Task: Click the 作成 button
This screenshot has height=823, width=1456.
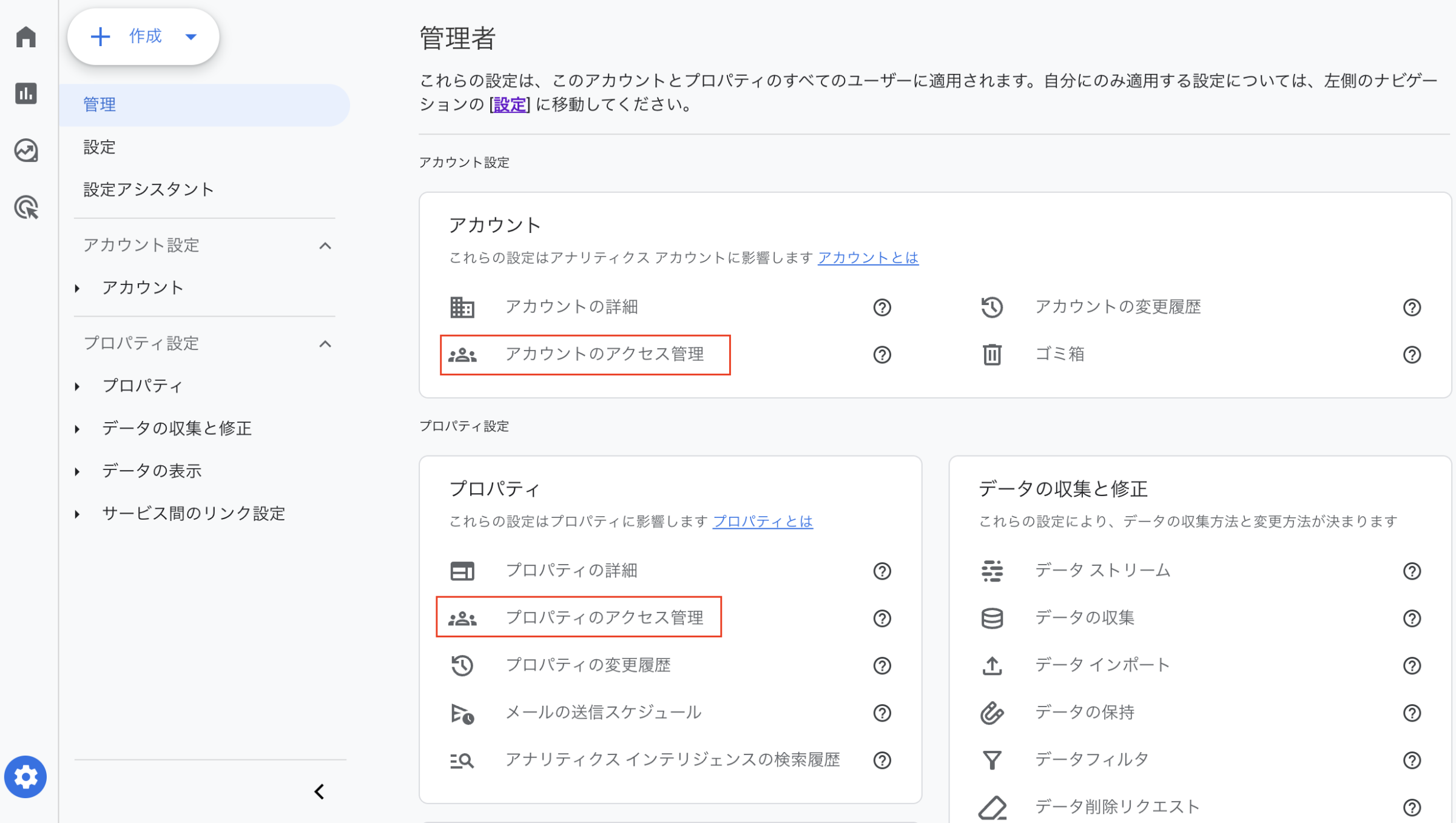Action: [x=143, y=36]
